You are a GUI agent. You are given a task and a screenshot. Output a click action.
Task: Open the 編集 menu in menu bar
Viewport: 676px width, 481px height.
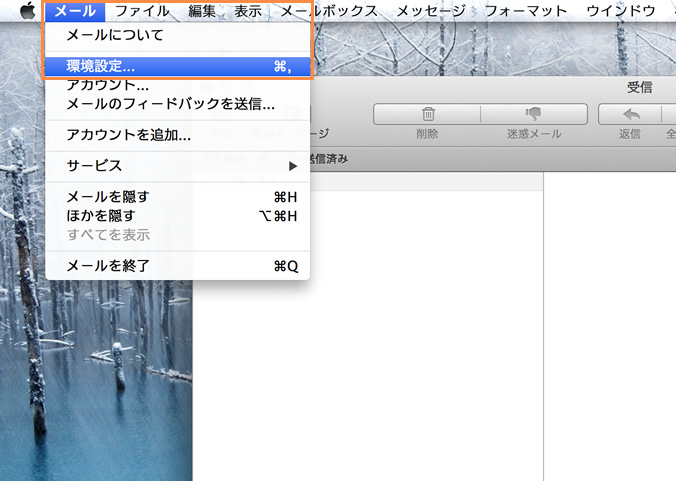202,11
